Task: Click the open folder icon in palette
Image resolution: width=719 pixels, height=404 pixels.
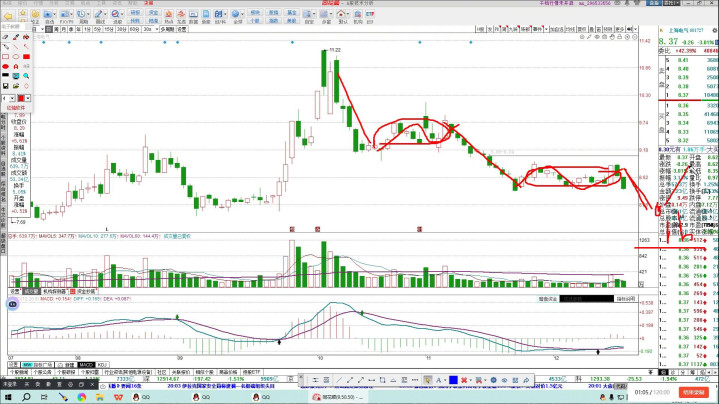Action: click(16, 86)
